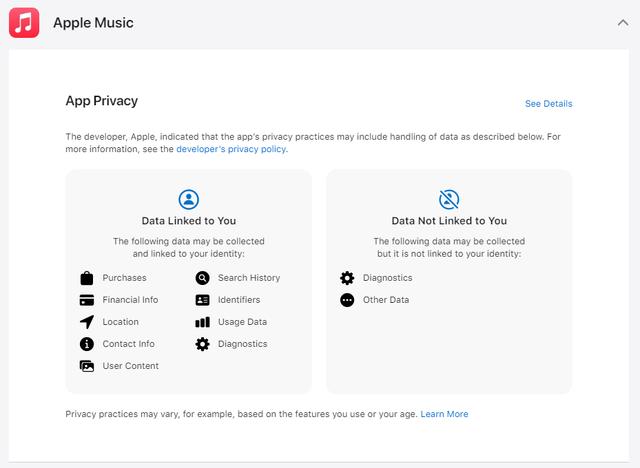Click the Apple Music app icon

[24, 22]
